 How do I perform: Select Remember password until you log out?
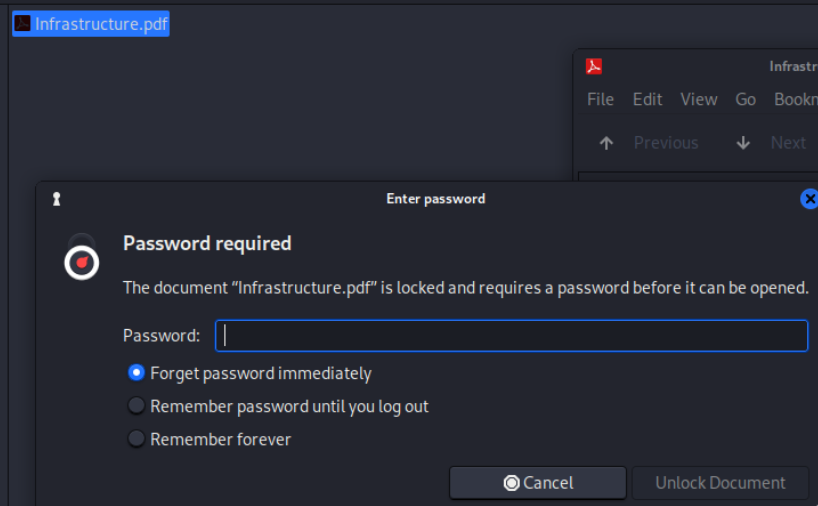pyautogui.click(x=137, y=406)
